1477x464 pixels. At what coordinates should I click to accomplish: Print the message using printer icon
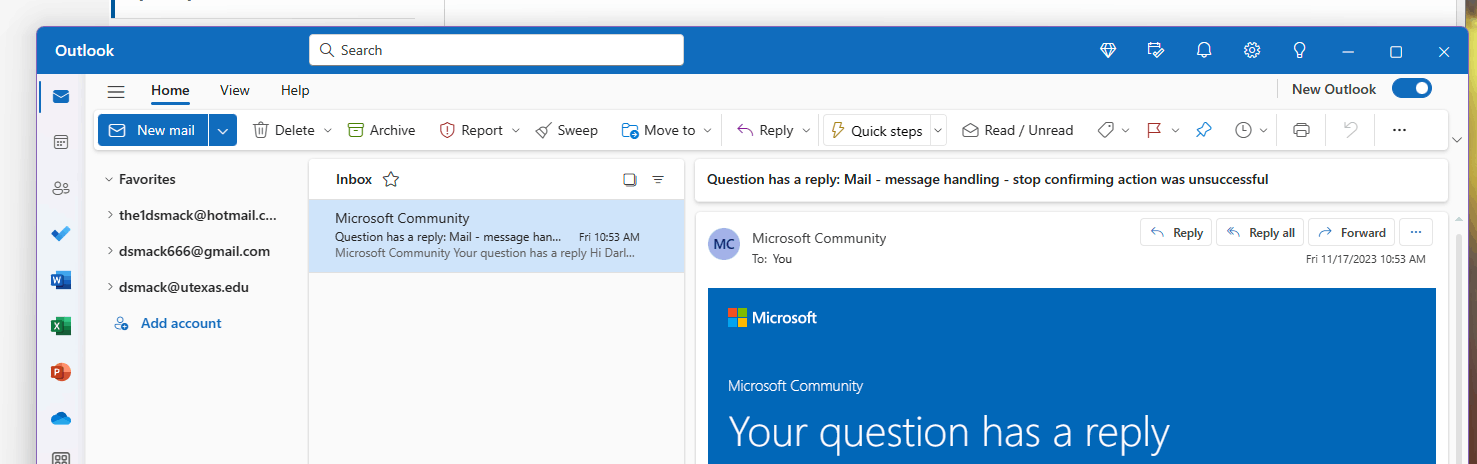coord(1301,130)
